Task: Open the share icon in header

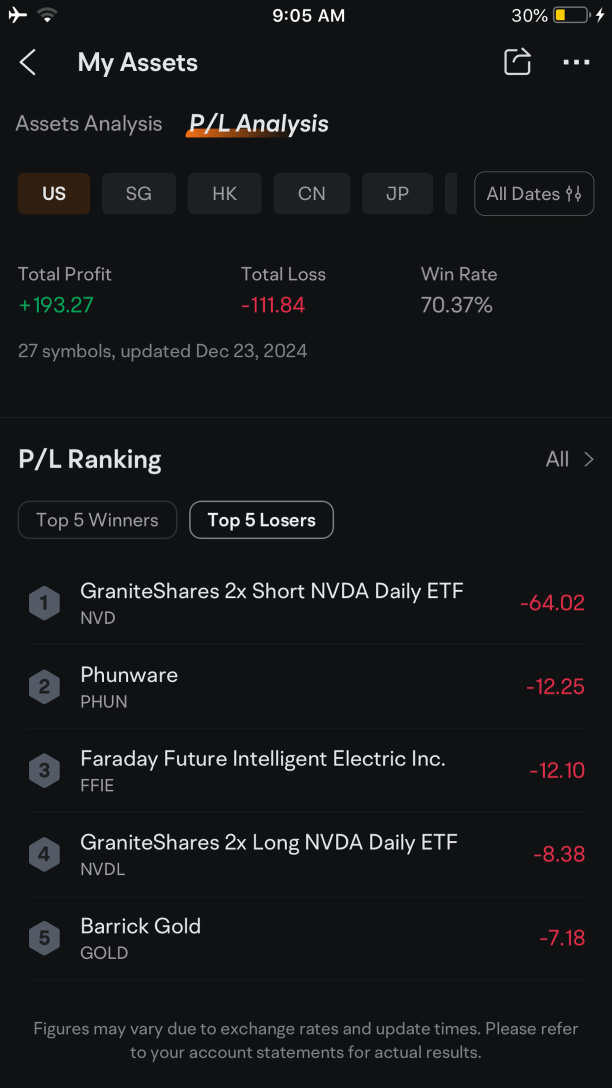Action: click(x=517, y=62)
